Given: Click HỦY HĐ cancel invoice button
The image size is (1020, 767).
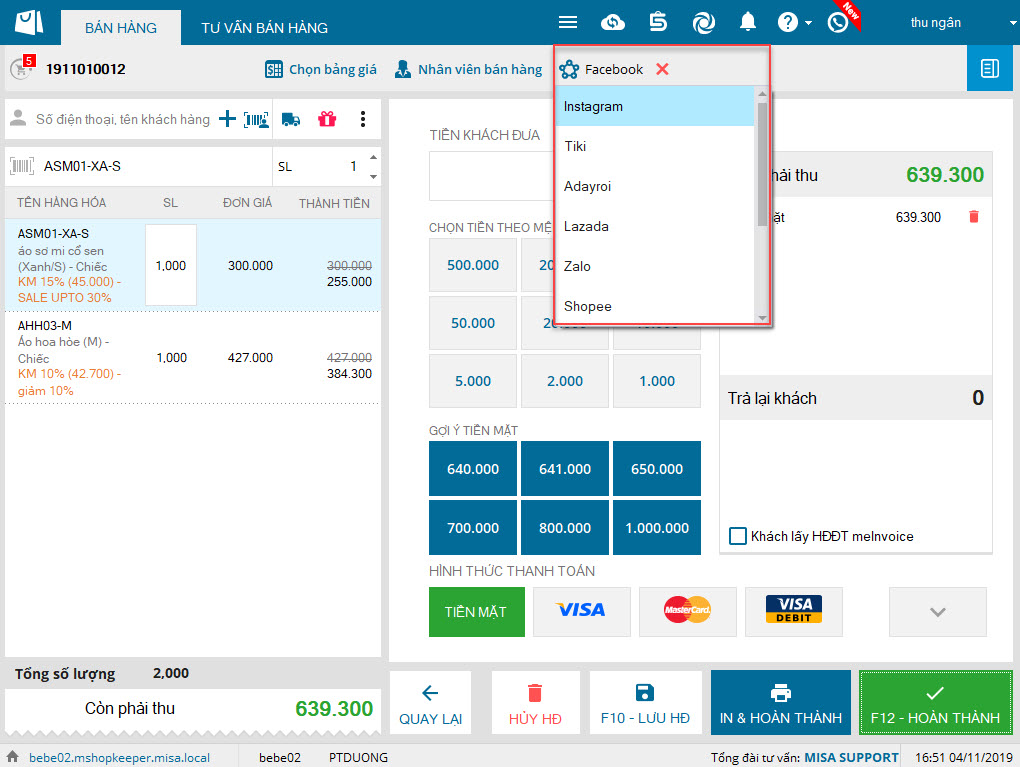Looking at the screenshot, I should click(535, 703).
